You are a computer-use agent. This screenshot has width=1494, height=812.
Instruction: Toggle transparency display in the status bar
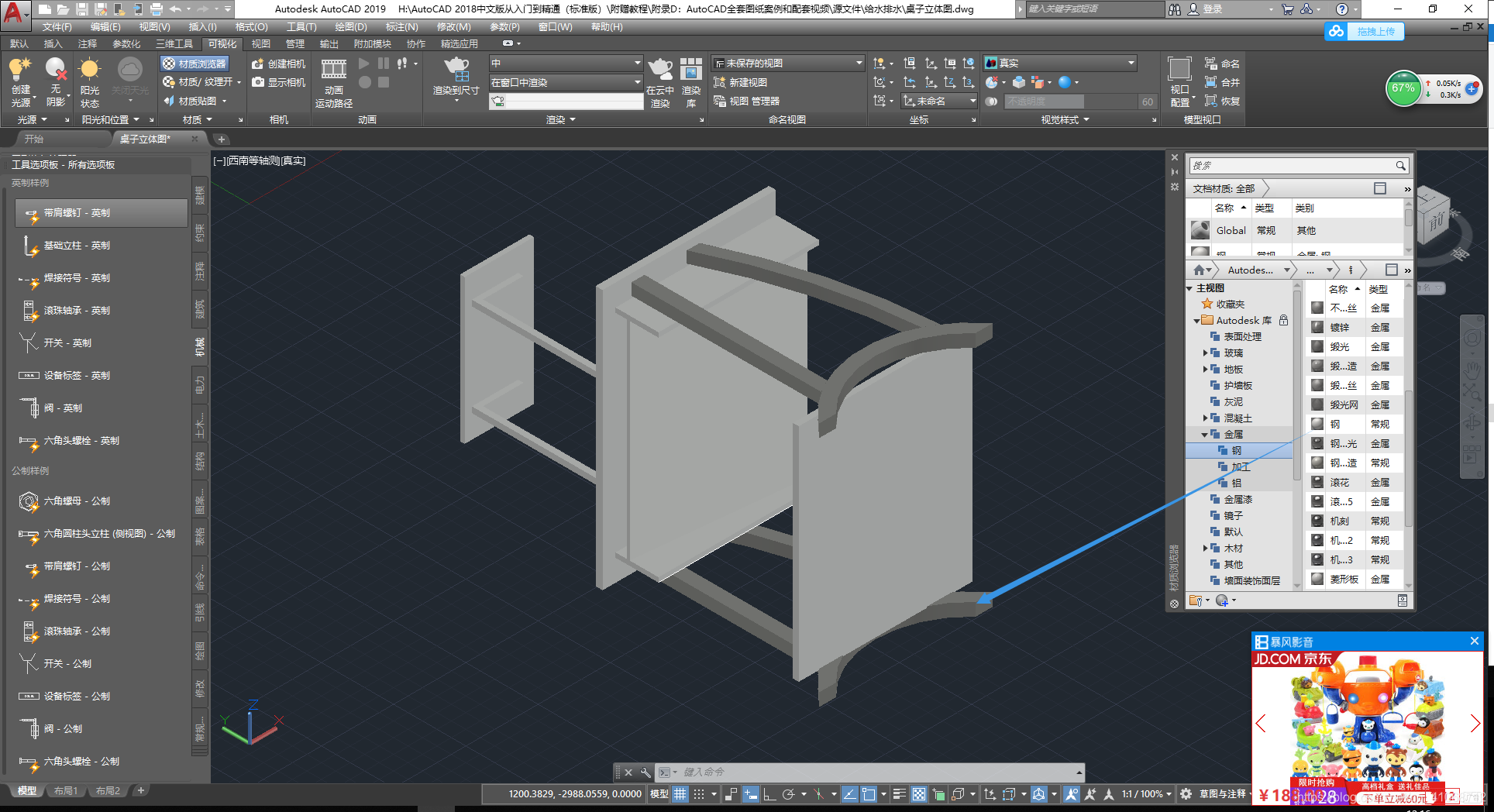[919, 793]
